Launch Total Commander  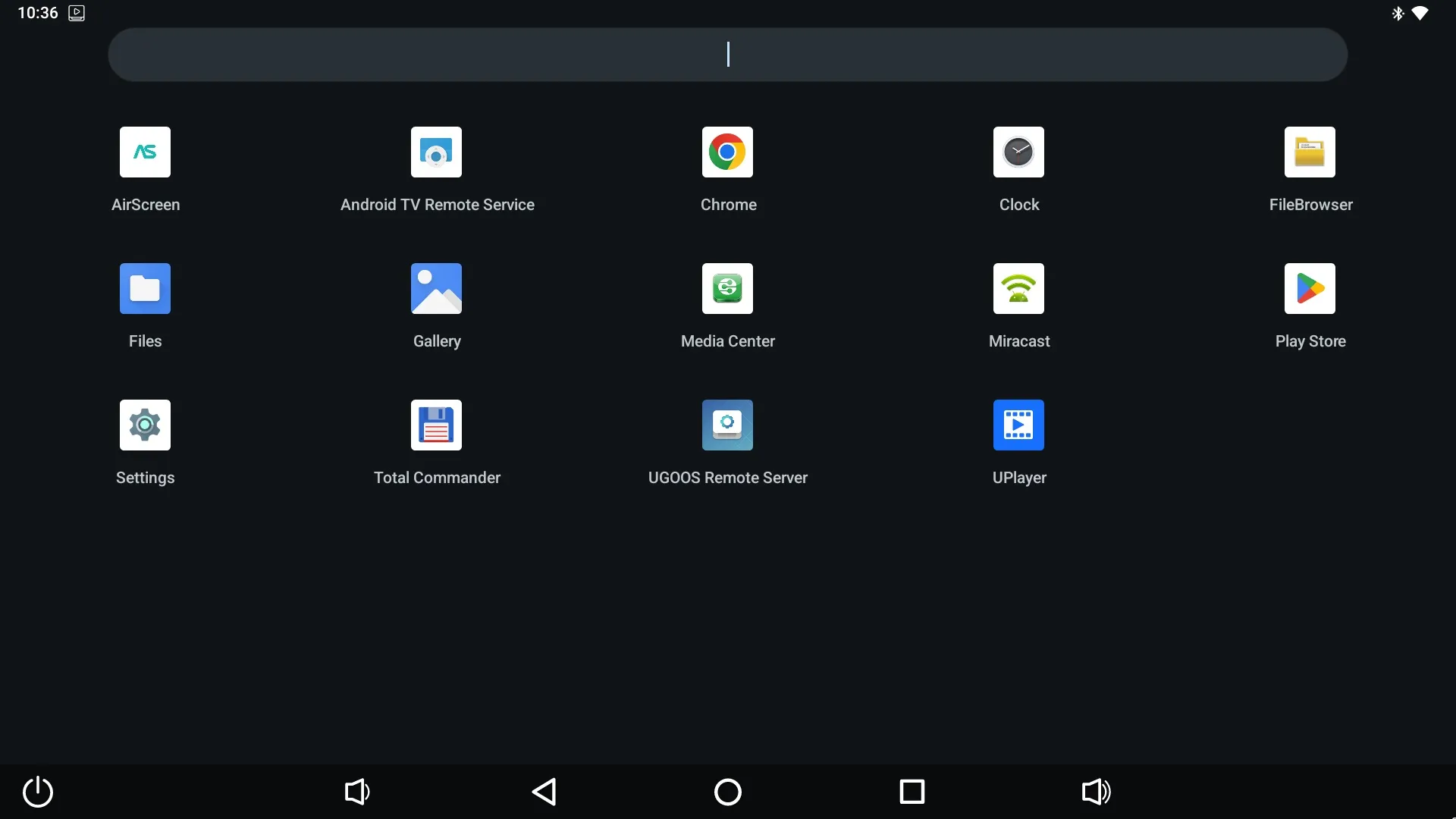coord(436,425)
